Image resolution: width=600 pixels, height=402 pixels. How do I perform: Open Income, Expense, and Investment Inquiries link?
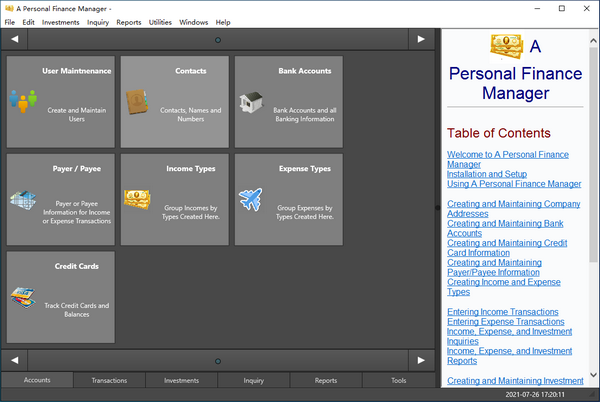click(509, 336)
